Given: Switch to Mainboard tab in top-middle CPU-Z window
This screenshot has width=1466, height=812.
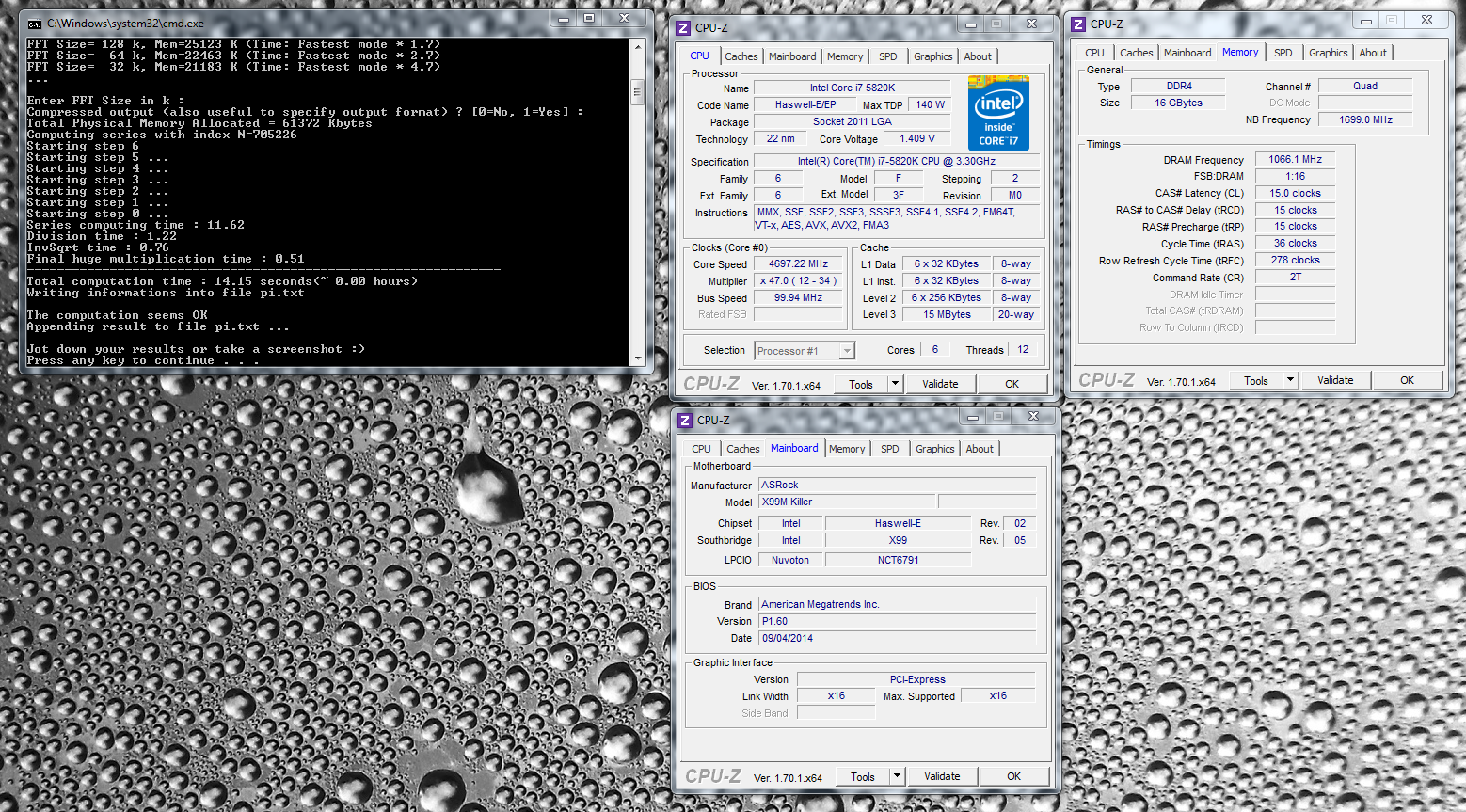Looking at the screenshot, I should (x=792, y=56).
